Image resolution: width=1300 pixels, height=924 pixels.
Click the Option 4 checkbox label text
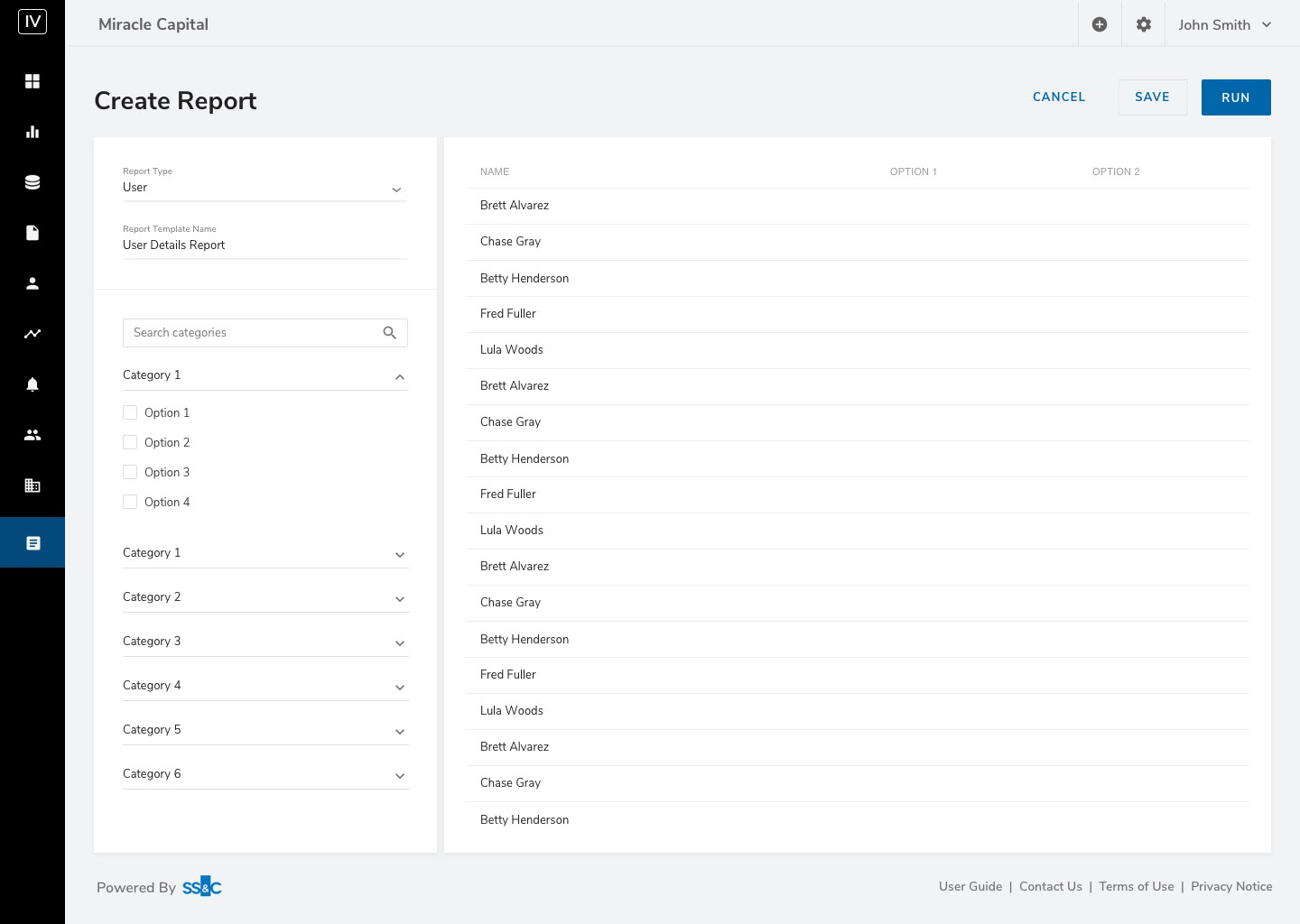pos(167,502)
